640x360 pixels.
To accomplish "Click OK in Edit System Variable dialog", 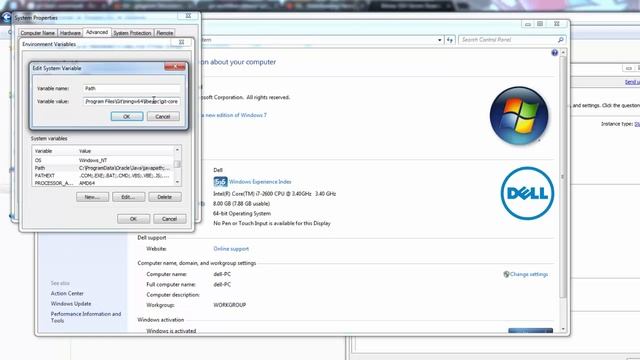I will pos(127,116).
